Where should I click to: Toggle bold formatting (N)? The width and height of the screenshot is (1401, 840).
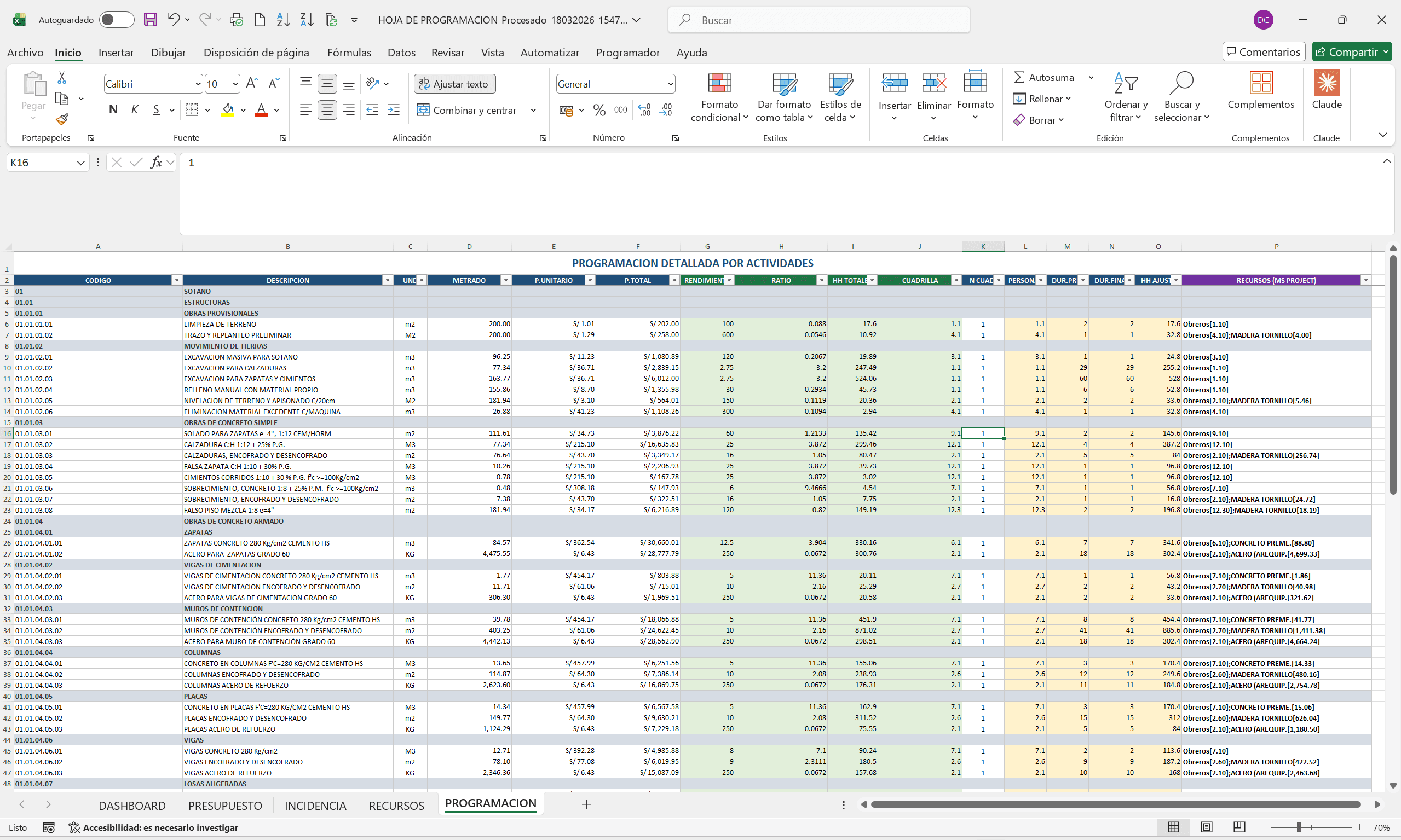[x=113, y=110]
